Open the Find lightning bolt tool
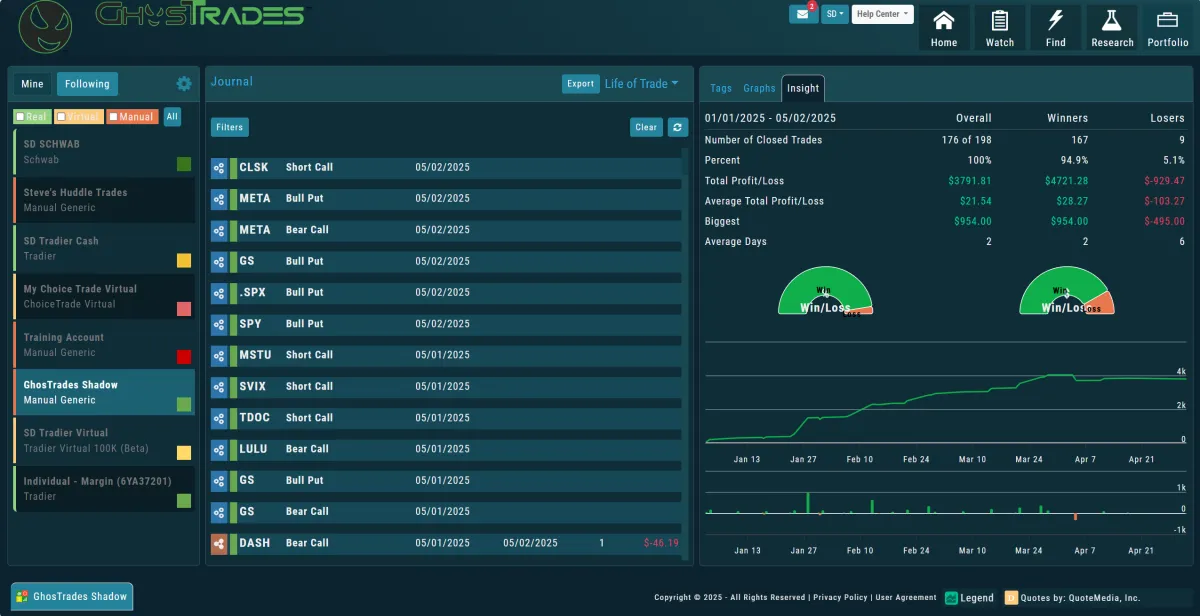The width and height of the screenshot is (1200, 616). (x=1056, y=27)
